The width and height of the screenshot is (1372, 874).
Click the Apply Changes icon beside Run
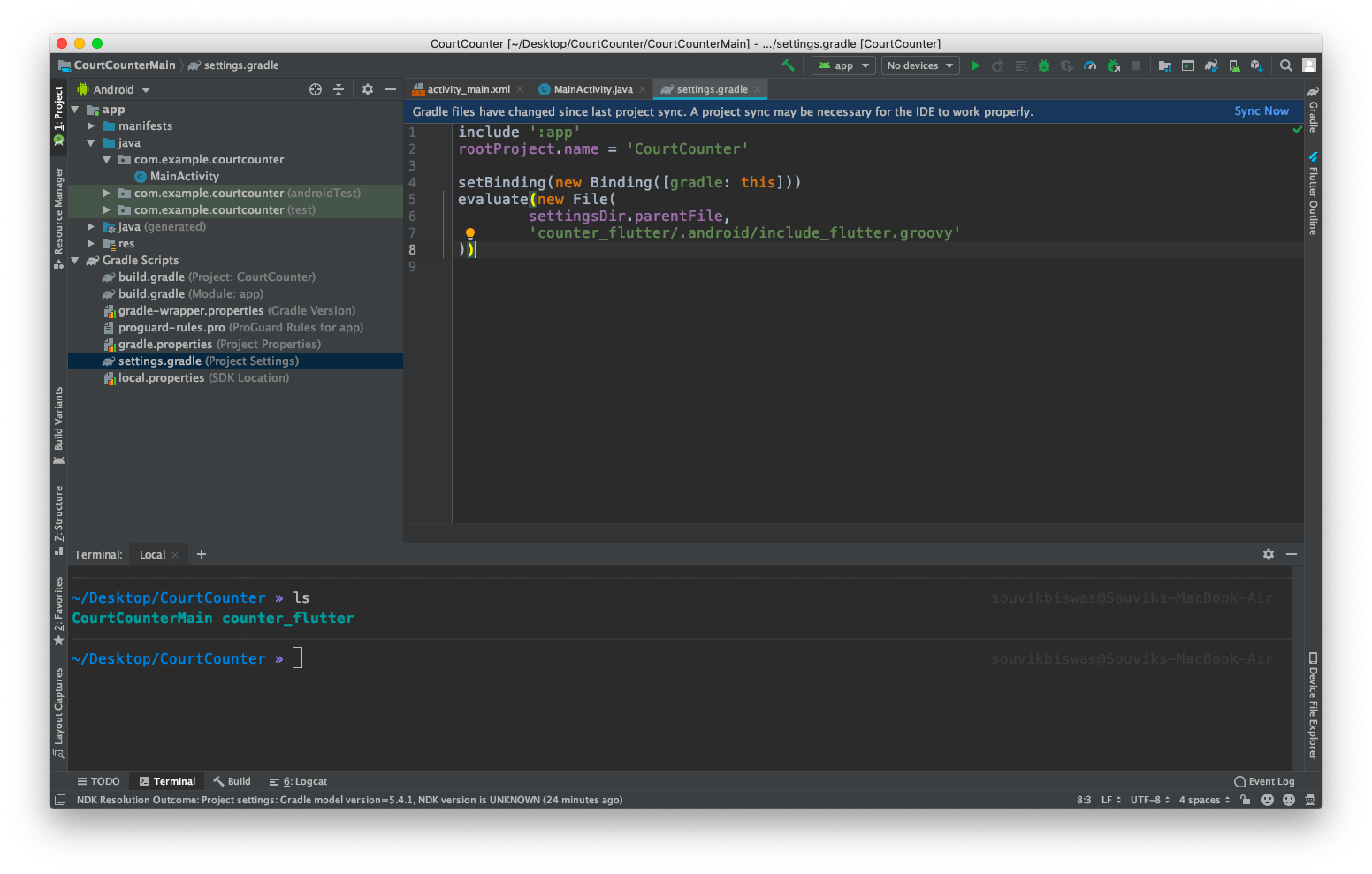[x=998, y=65]
